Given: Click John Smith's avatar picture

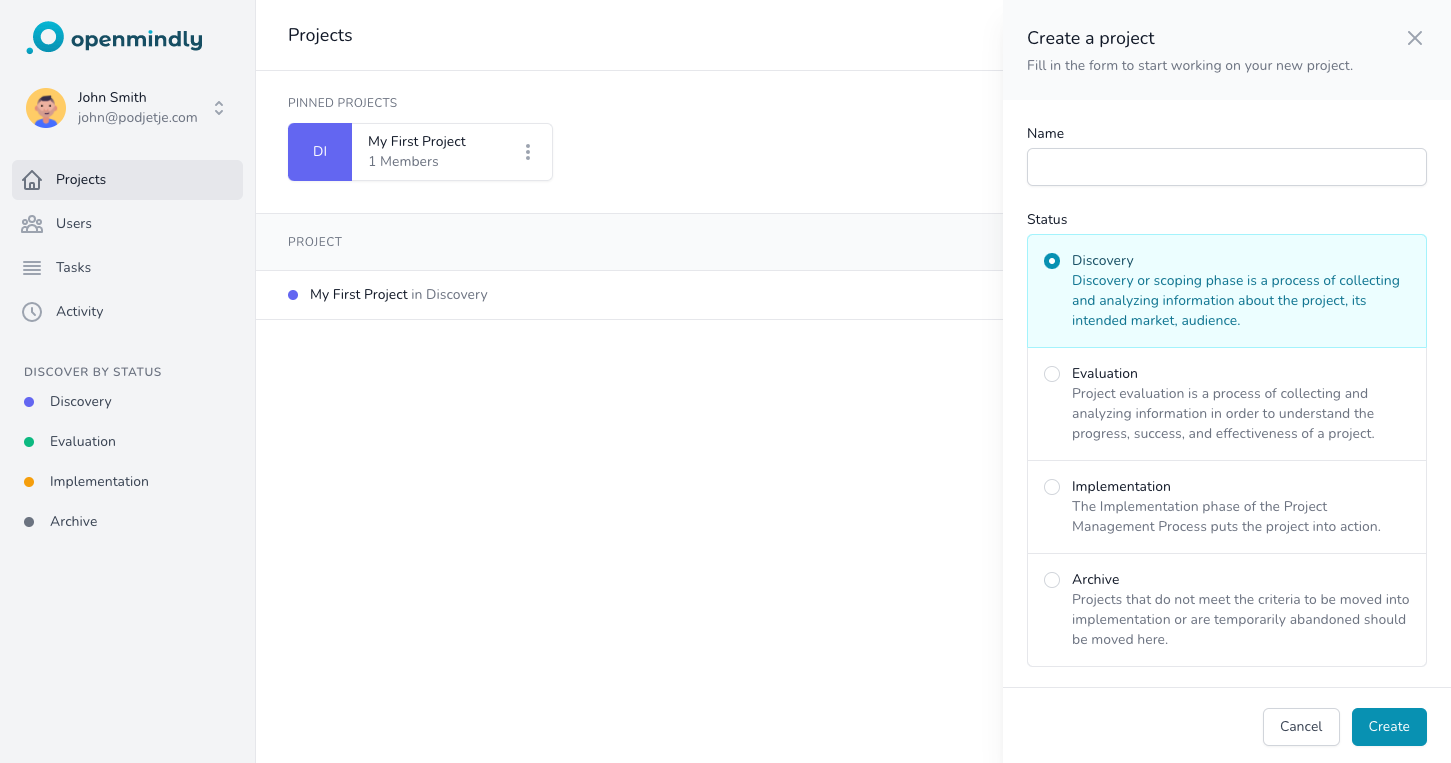Looking at the screenshot, I should click(x=46, y=108).
